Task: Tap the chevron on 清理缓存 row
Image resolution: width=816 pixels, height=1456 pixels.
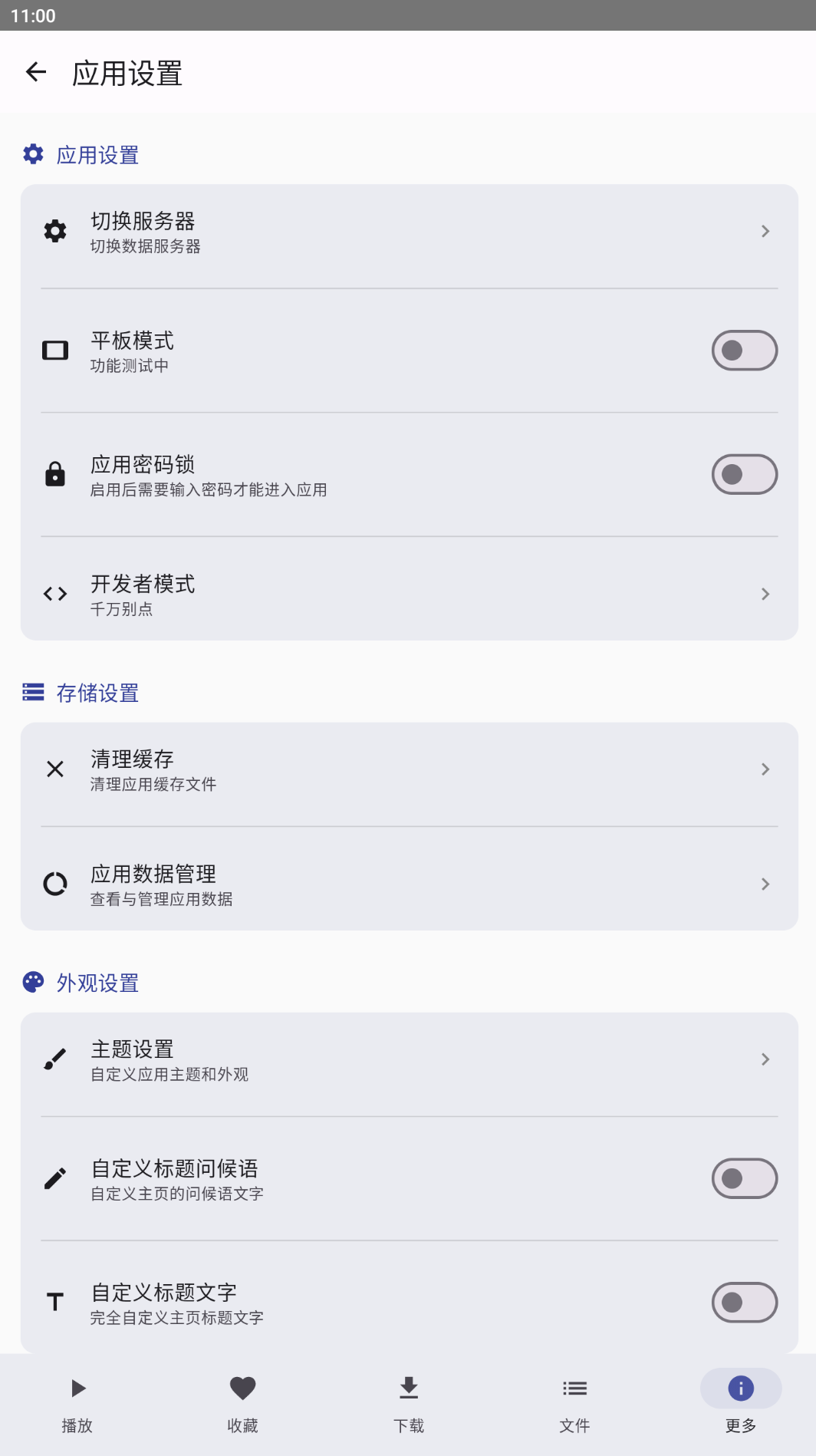Action: (x=765, y=769)
